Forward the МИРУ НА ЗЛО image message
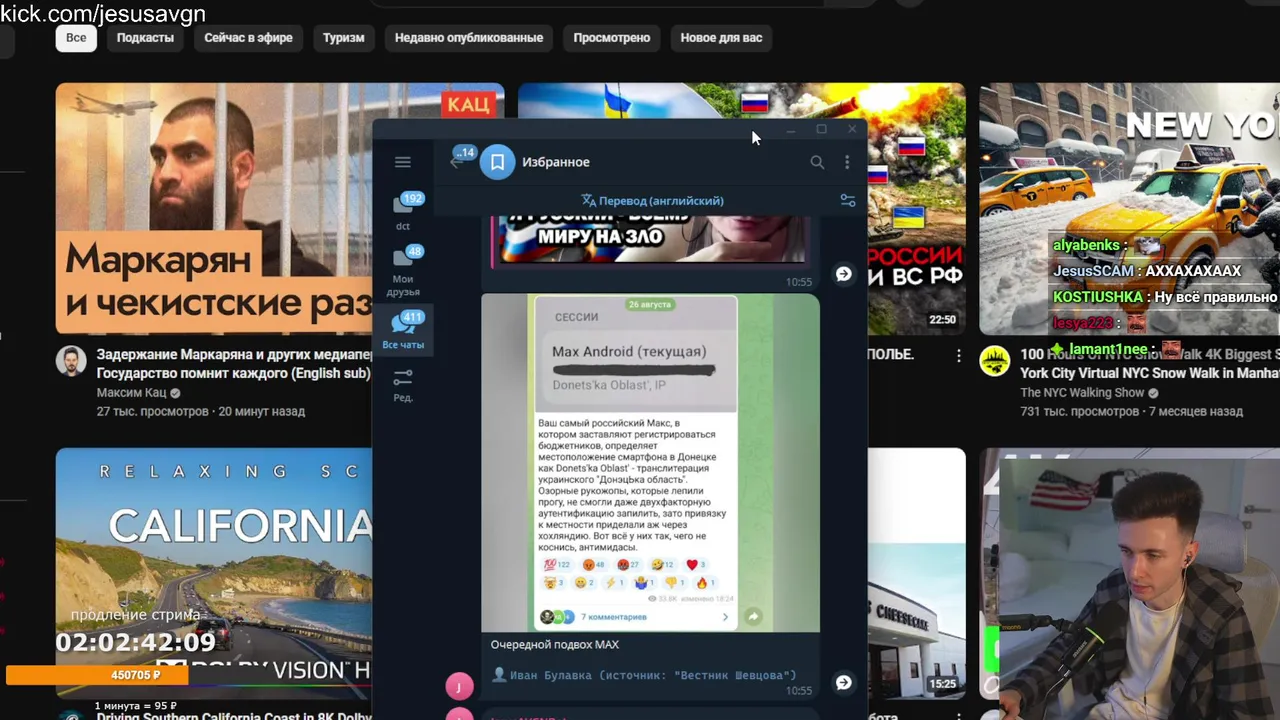 [x=844, y=274]
